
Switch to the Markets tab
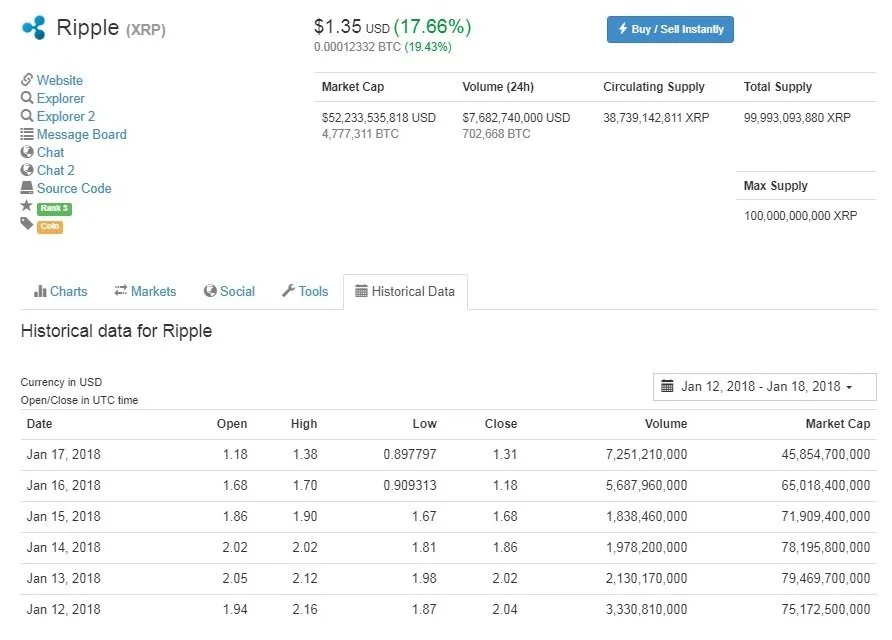point(145,291)
